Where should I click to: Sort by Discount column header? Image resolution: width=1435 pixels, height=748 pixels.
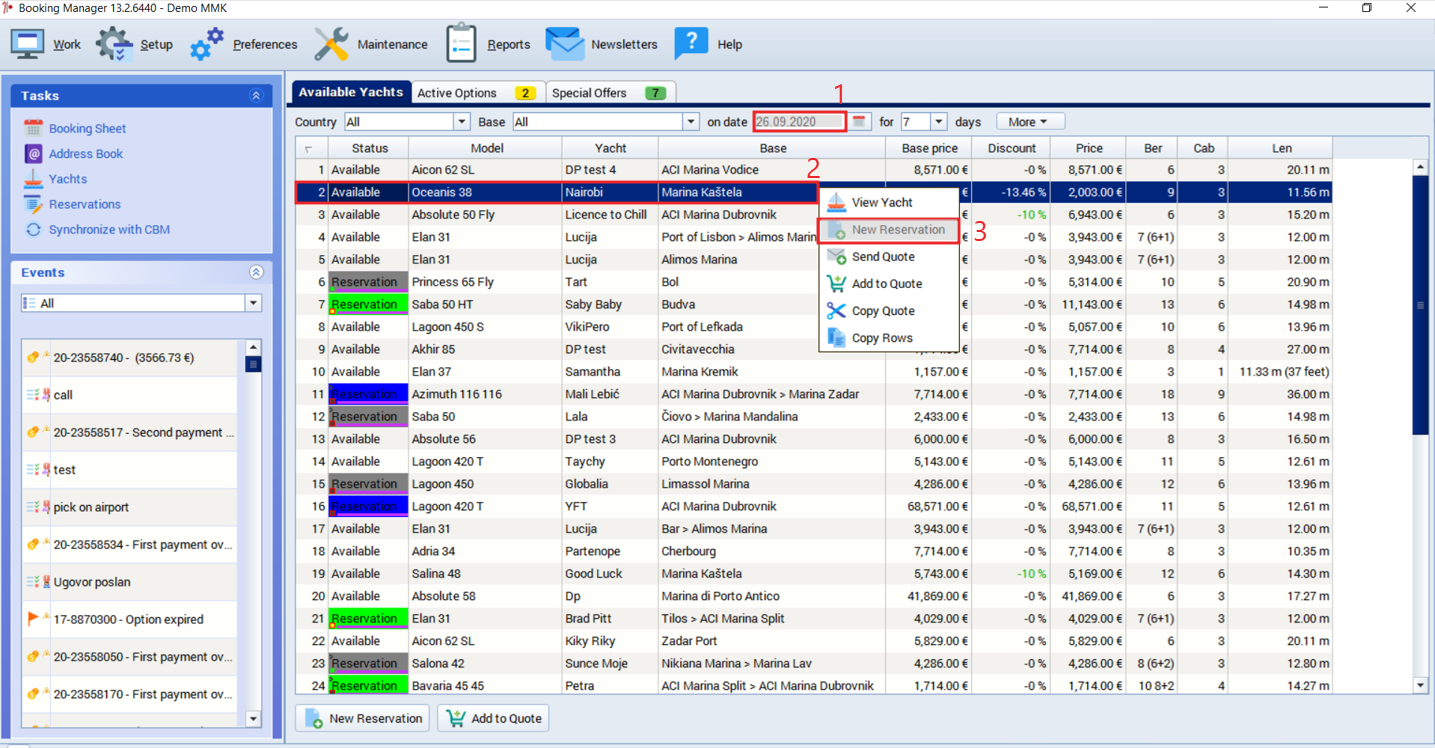[x=1011, y=148]
